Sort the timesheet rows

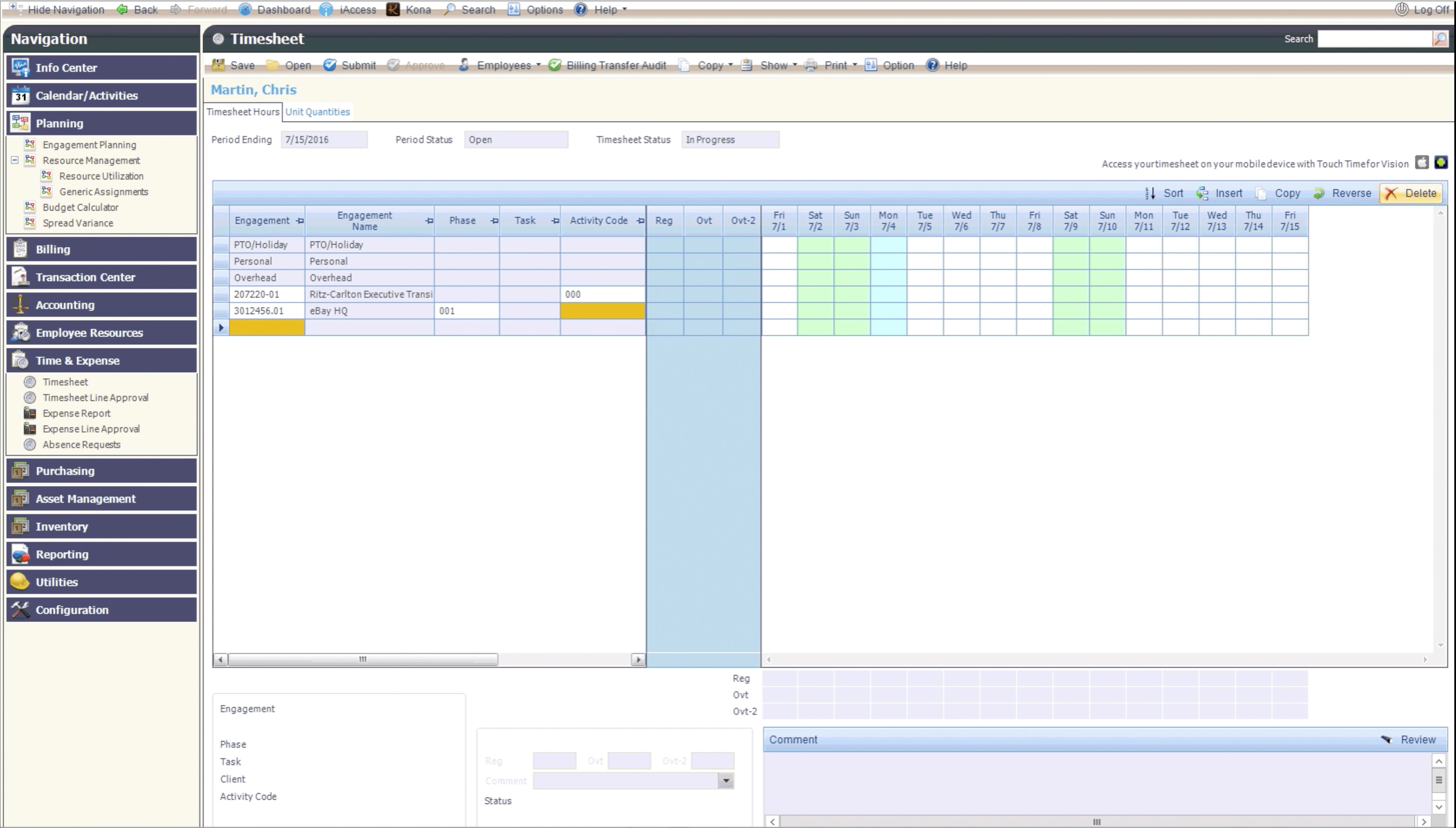tap(1164, 193)
